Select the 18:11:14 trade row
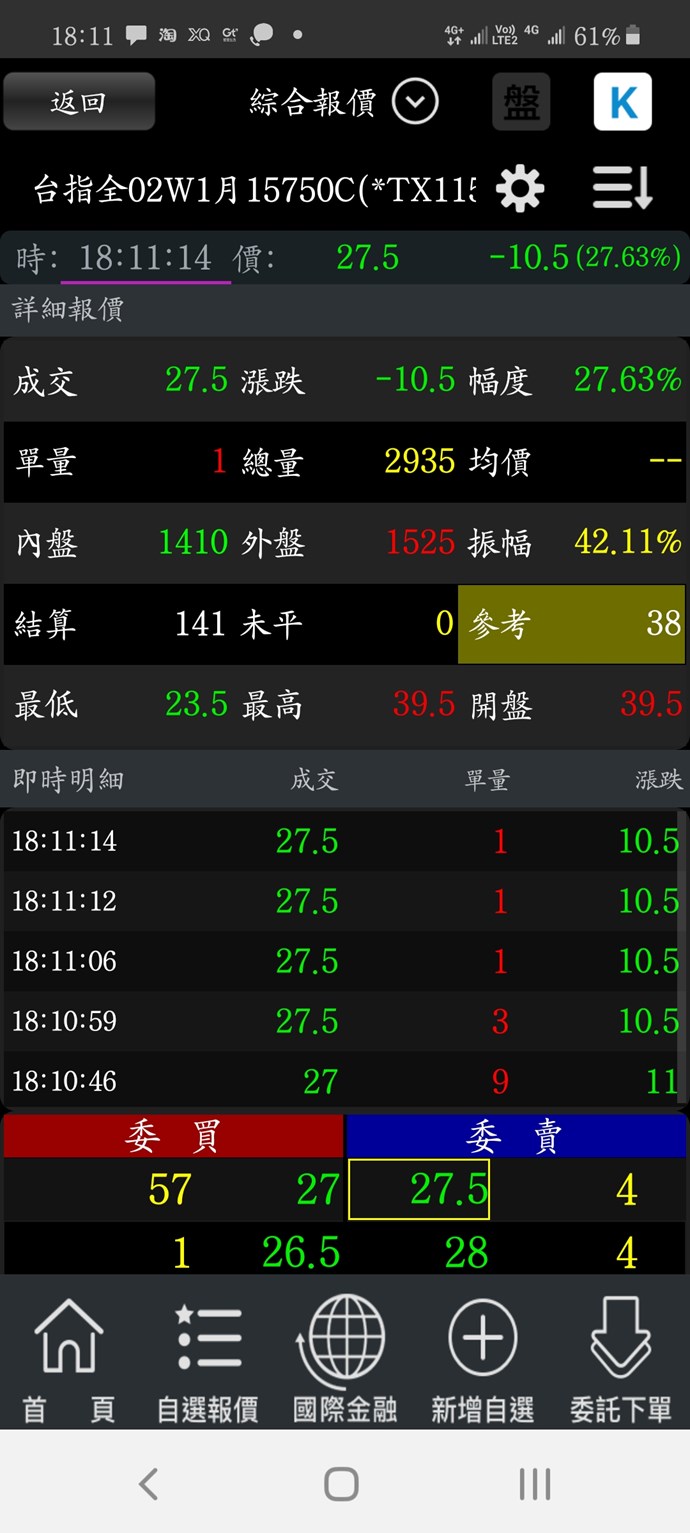This screenshot has height=1533, width=690. (x=345, y=841)
